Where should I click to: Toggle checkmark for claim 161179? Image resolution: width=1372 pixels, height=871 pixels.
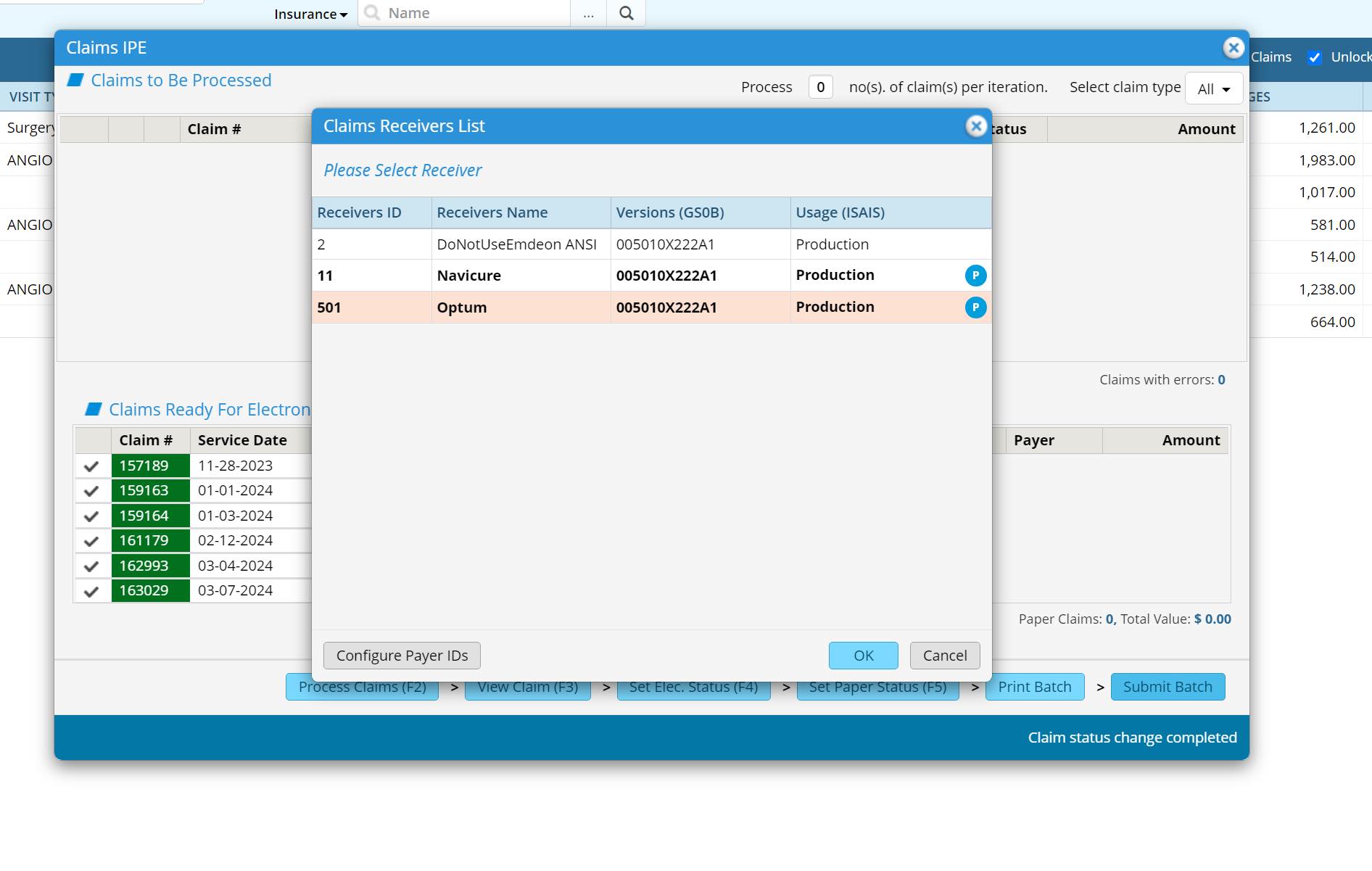[x=91, y=541]
